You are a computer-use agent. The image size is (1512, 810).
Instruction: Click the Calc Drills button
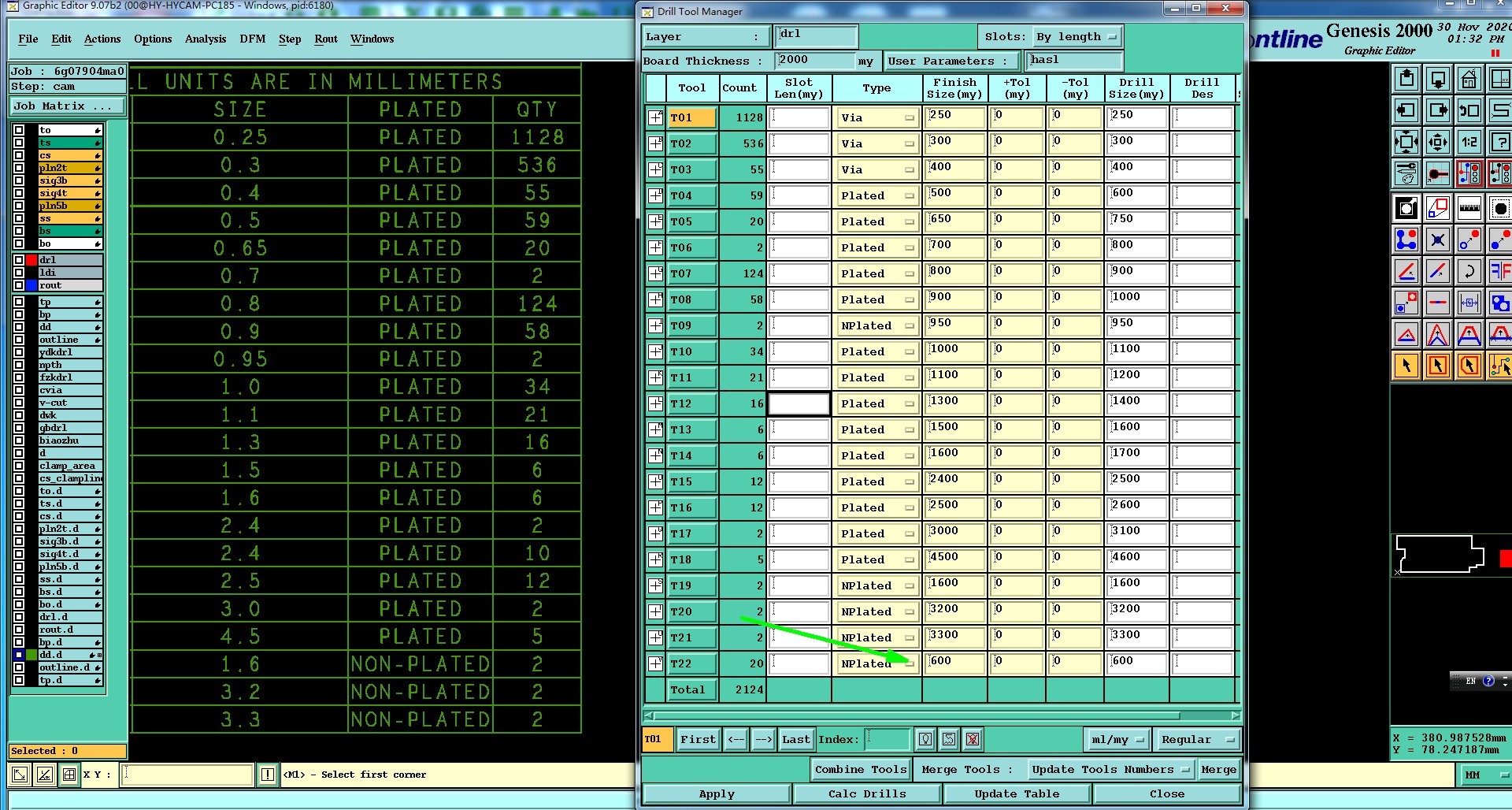867,793
